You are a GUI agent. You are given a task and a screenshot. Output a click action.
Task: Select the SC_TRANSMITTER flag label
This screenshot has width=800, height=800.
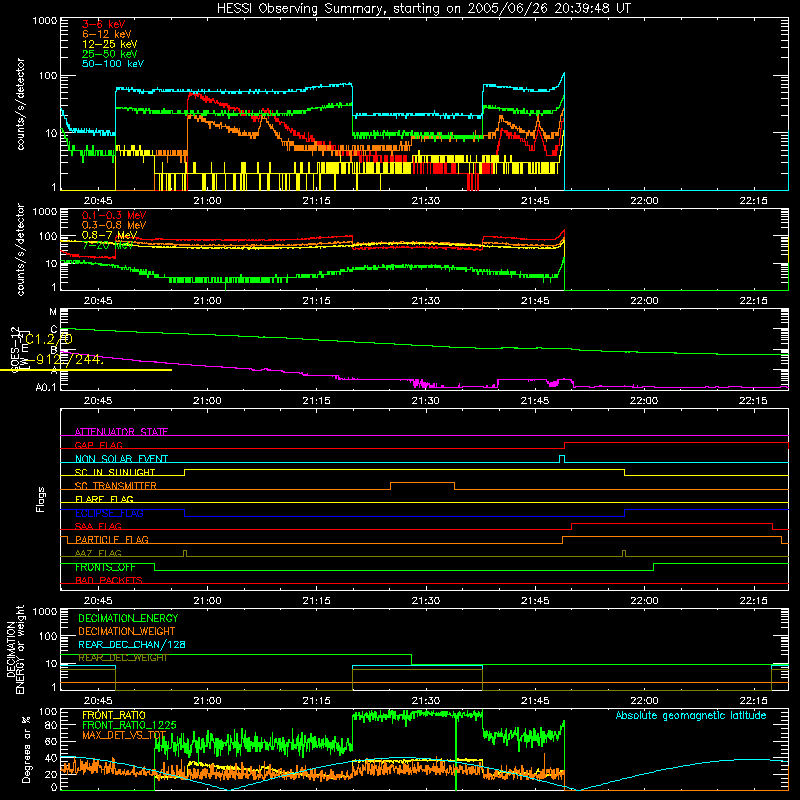click(115, 486)
